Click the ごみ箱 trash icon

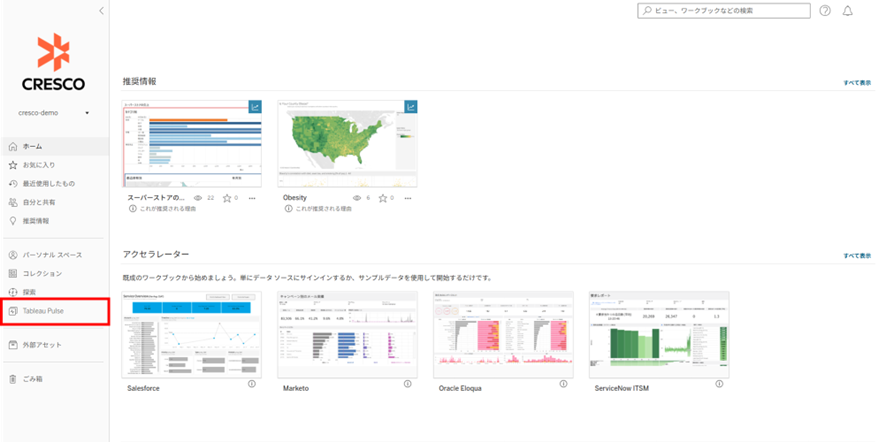point(13,379)
